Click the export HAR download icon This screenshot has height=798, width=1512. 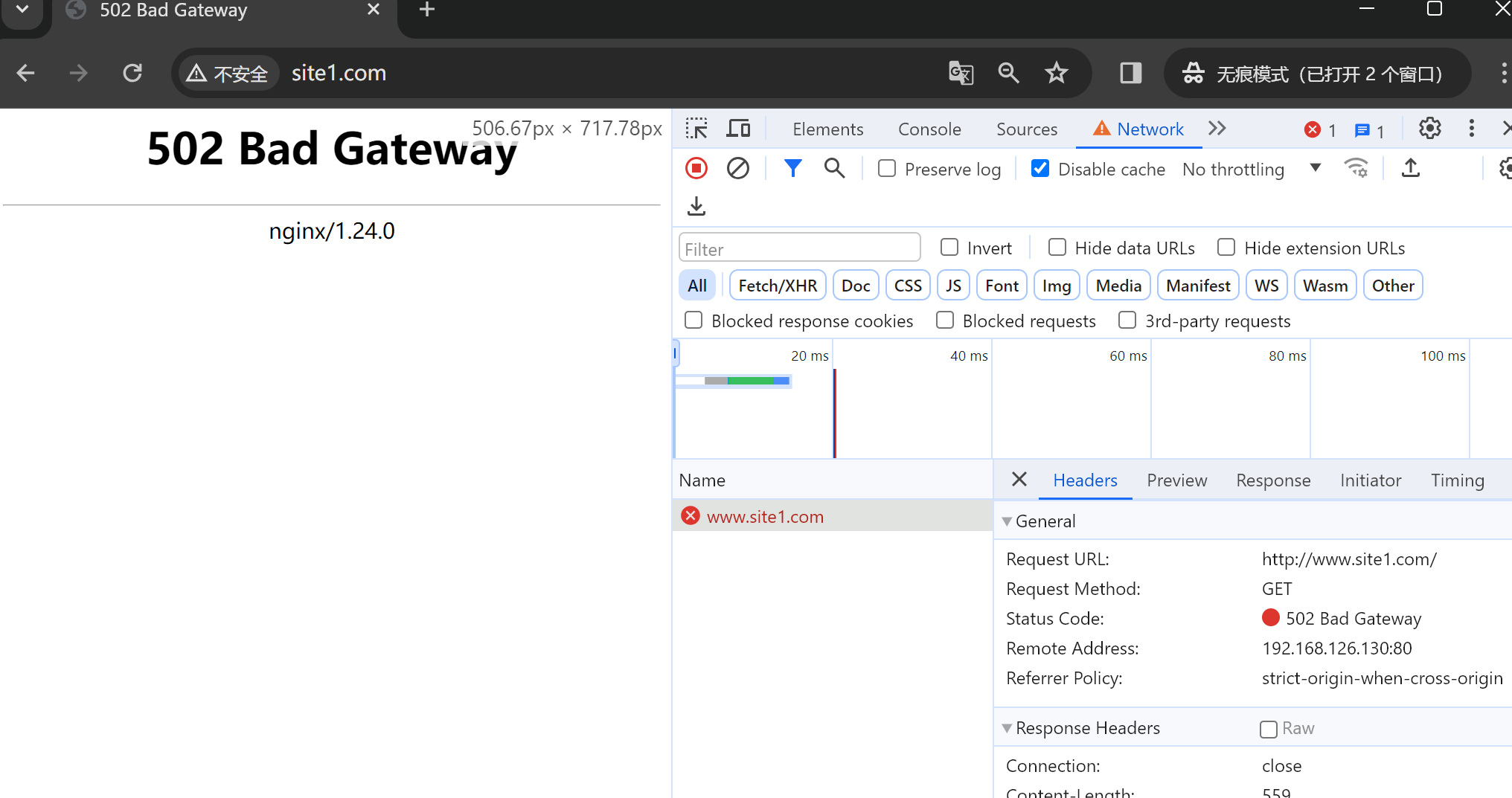click(696, 206)
